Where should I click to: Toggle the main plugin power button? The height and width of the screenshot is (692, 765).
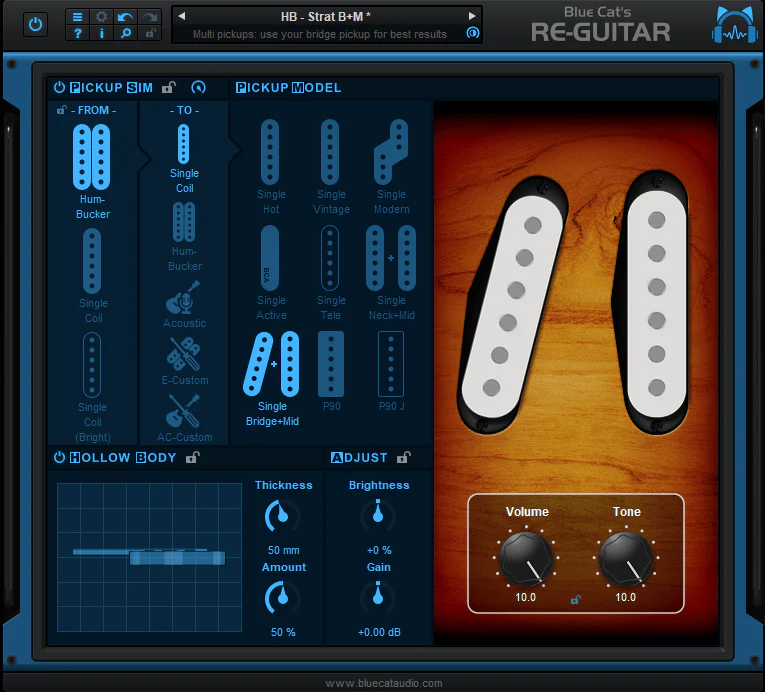pyautogui.click(x=36, y=24)
